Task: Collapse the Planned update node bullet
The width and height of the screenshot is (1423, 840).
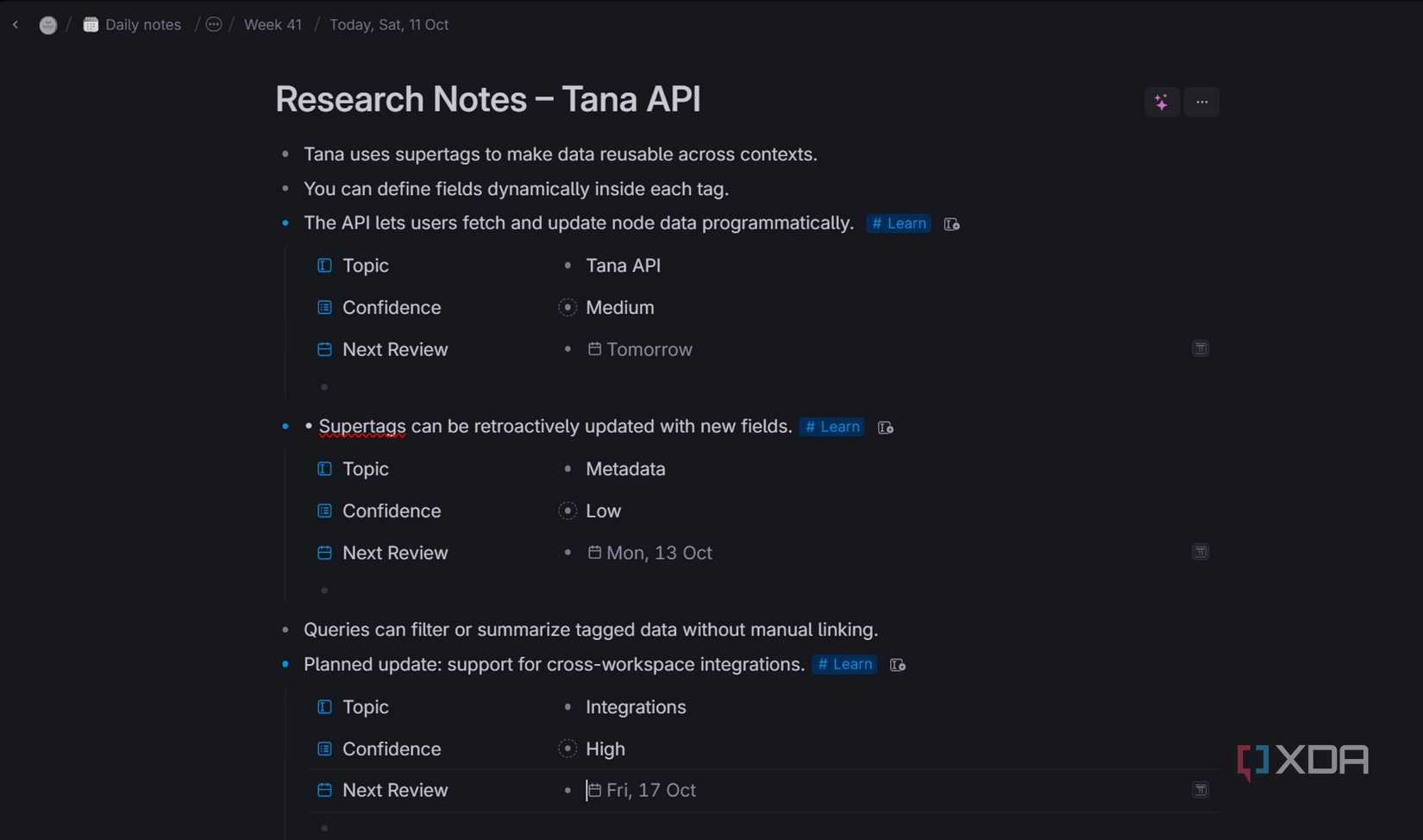Action: click(285, 665)
